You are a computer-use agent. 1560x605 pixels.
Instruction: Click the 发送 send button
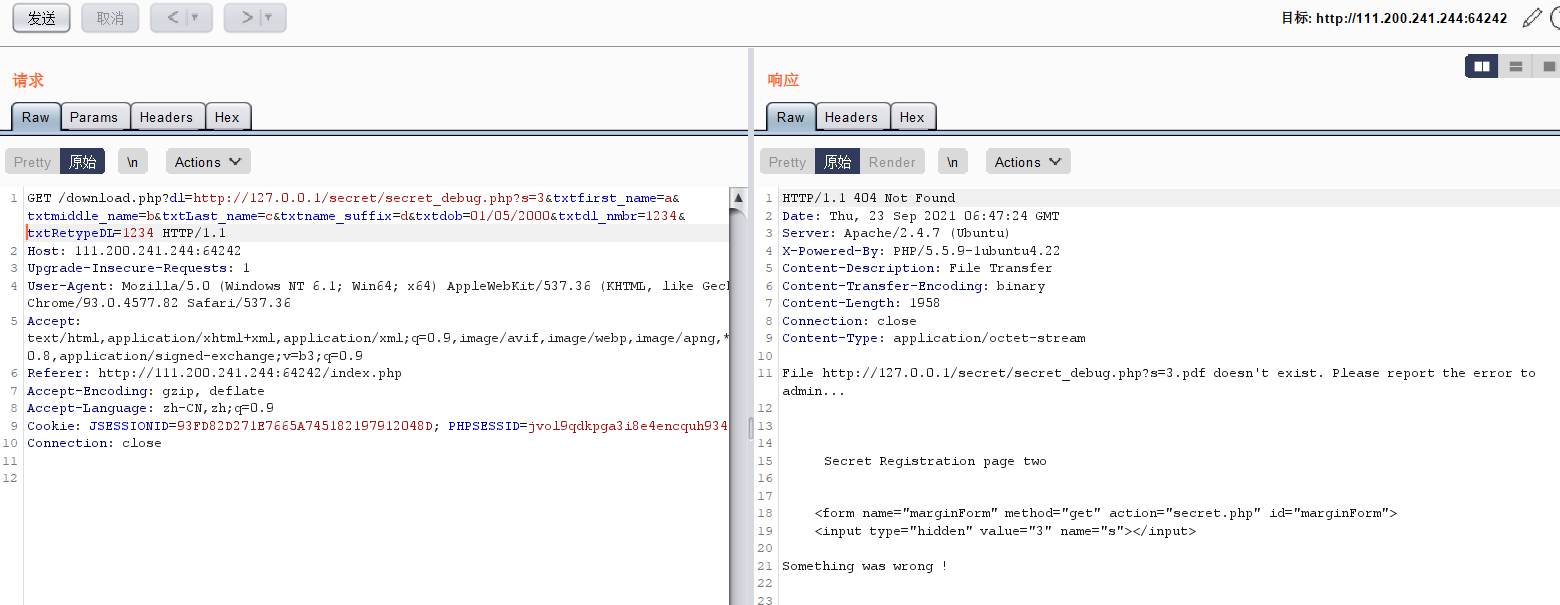(x=41, y=18)
